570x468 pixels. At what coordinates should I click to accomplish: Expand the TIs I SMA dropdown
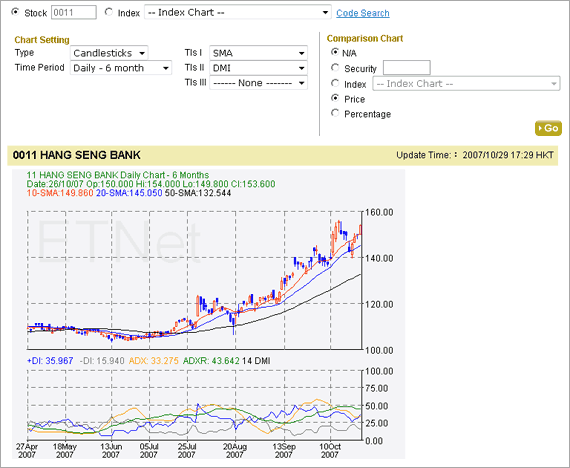point(258,53)
